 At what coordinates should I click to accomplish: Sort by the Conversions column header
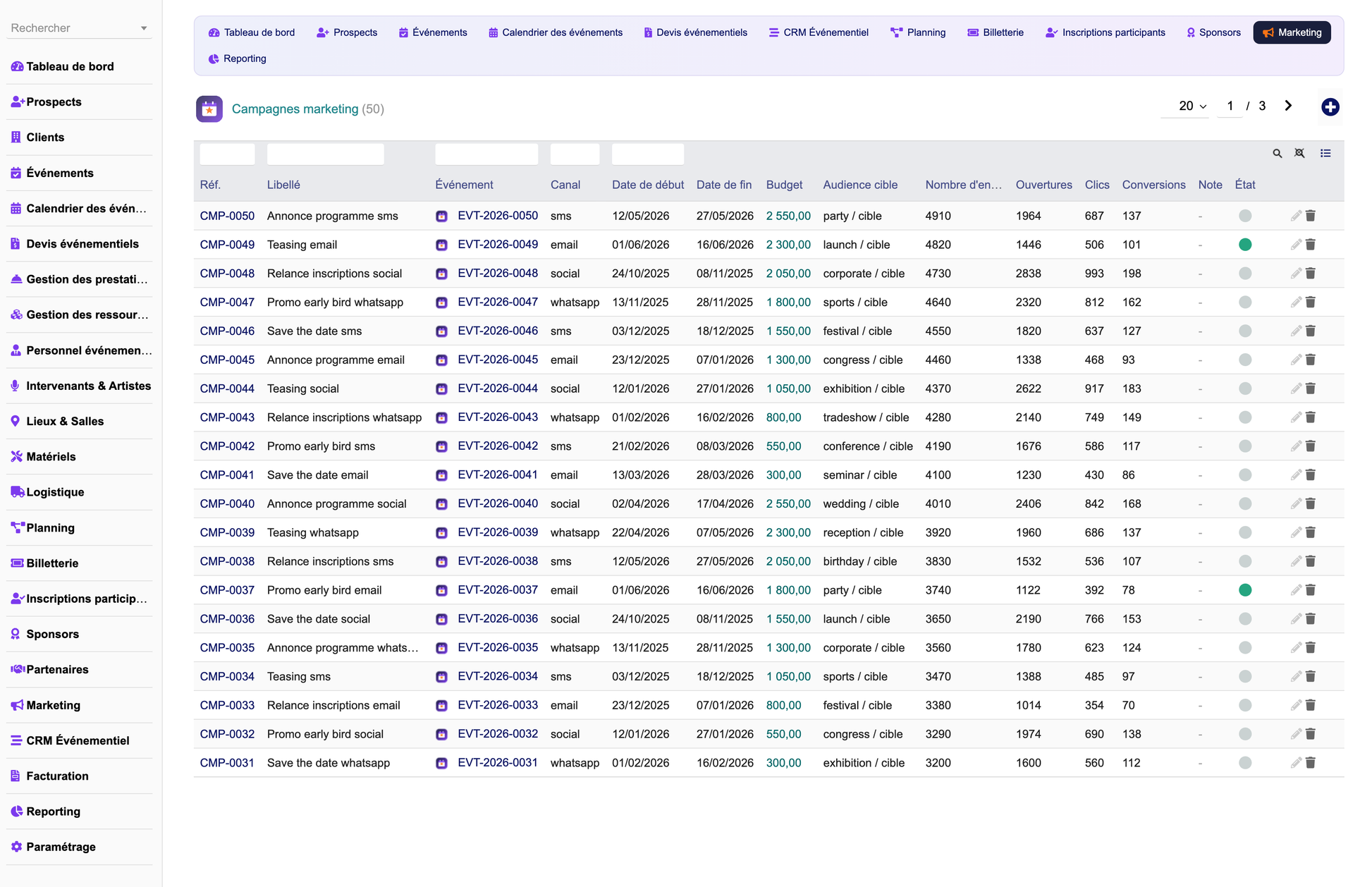(x=1153, y=185)
